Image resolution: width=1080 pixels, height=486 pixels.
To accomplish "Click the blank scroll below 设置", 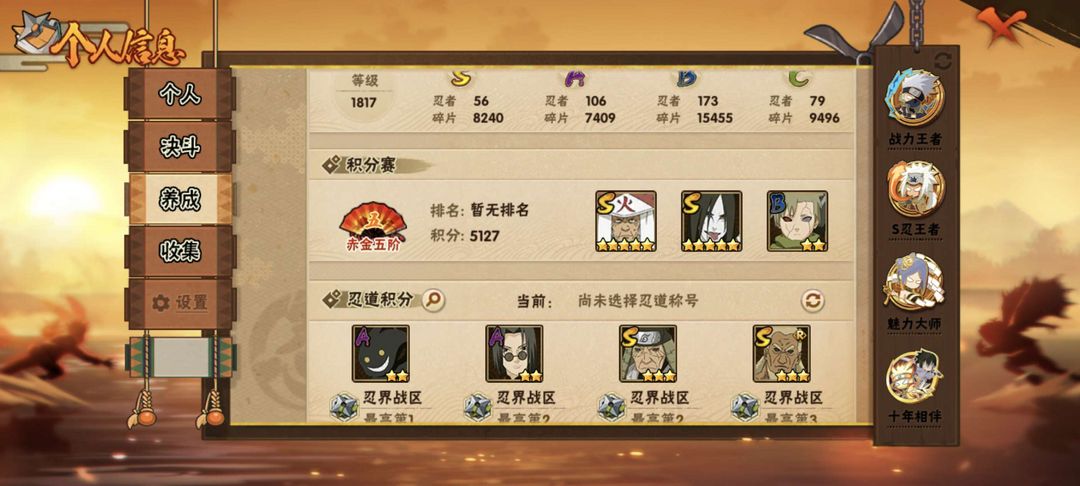I will [180, 357].
